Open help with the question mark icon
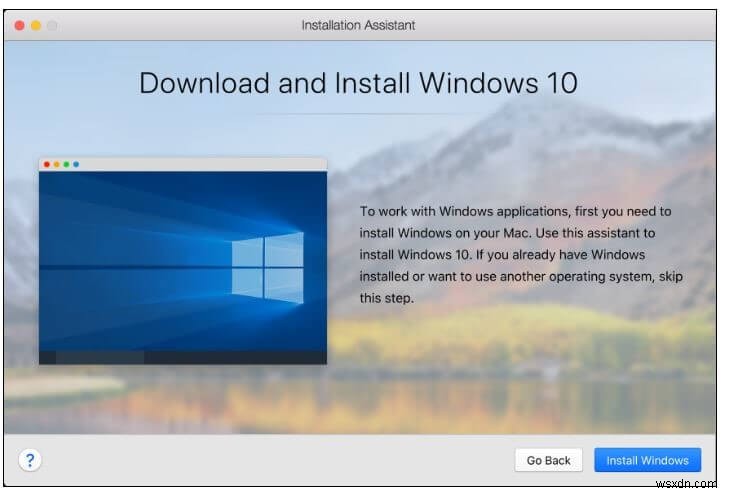Image resolution: width=729 pixels, height=494 pixels. pyautogui.click(x=30, y=460)
